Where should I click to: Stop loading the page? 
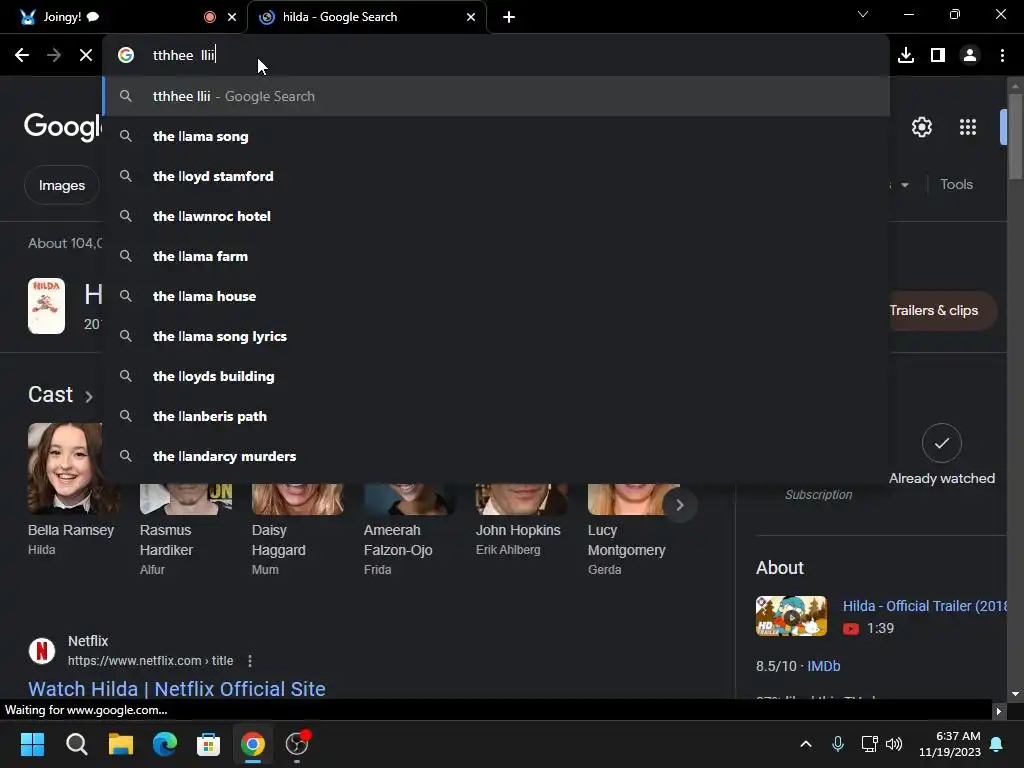86,56
